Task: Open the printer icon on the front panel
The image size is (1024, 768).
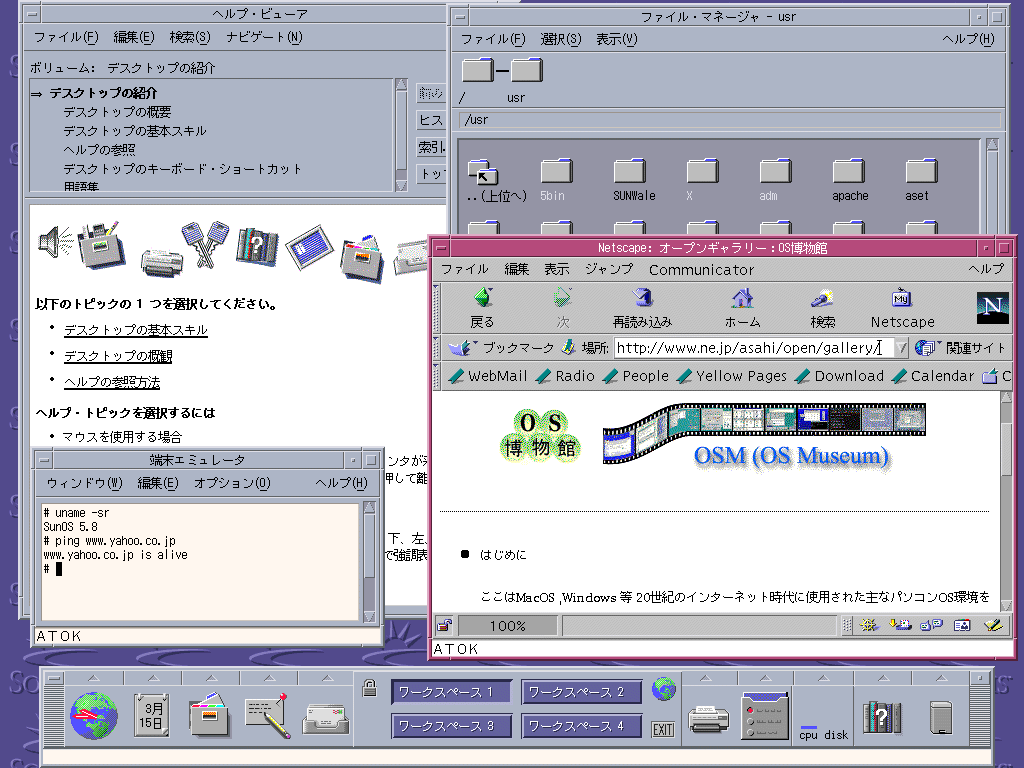Action: pos(709,718)
